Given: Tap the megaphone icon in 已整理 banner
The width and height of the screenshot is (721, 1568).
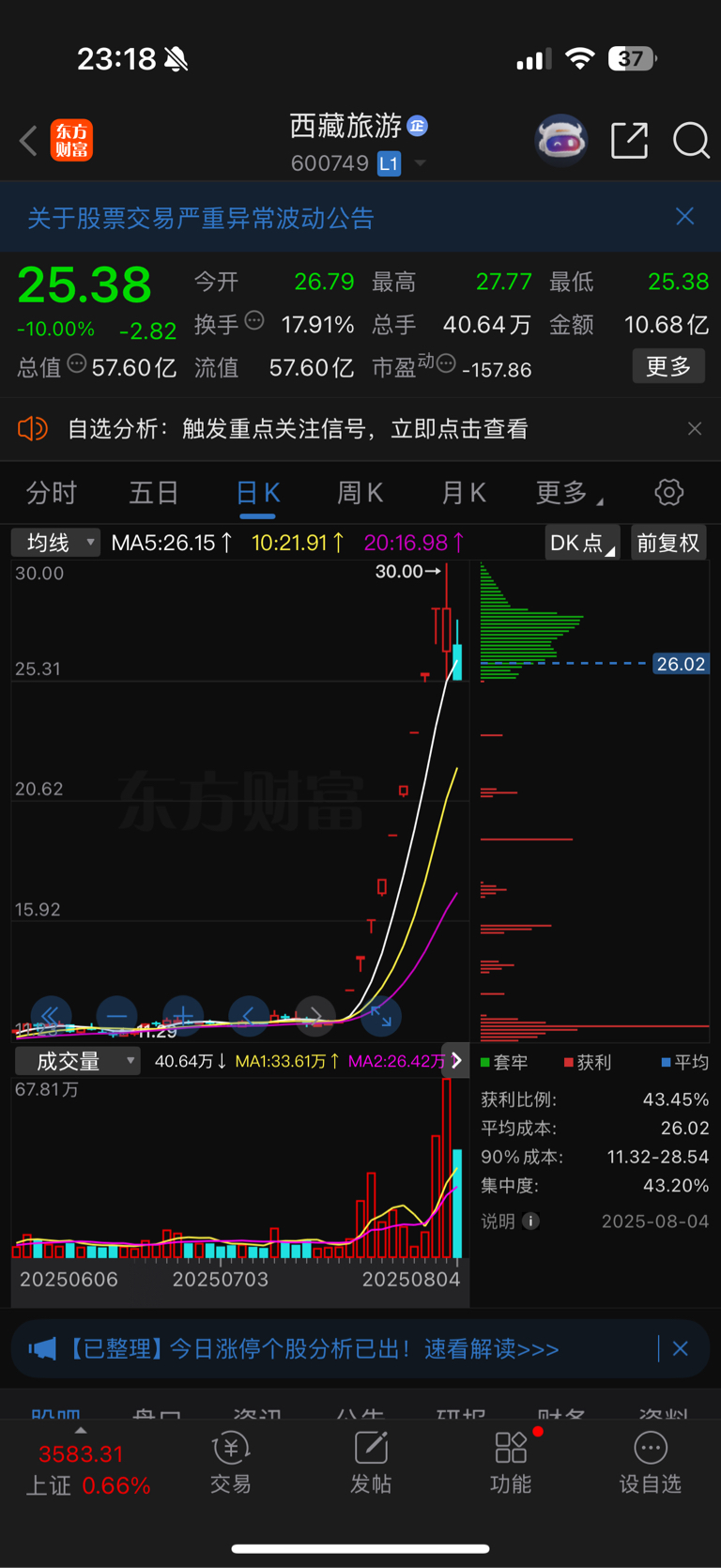Looking at the screenshot, I should pos(42,1349).
